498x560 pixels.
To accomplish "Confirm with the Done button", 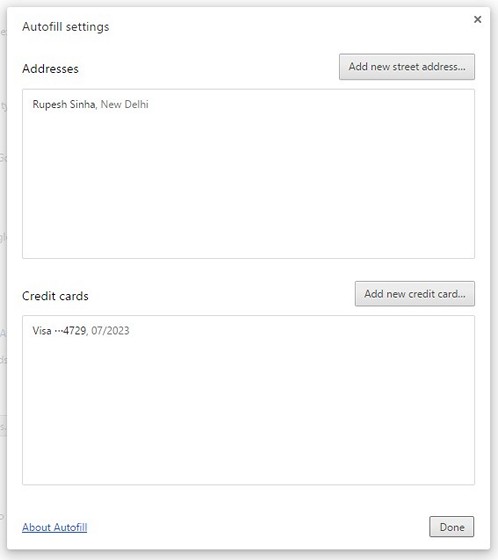I will click(x=452, y=527).
